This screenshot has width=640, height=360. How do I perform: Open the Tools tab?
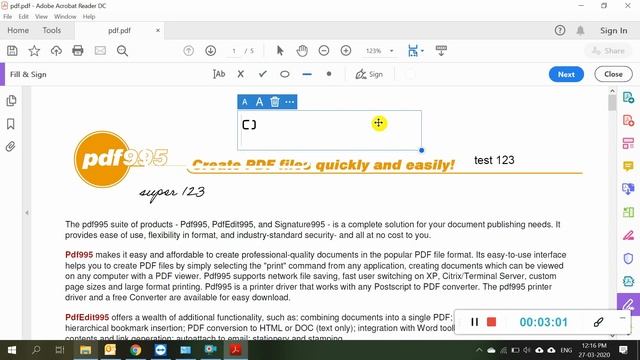[51, 30]
